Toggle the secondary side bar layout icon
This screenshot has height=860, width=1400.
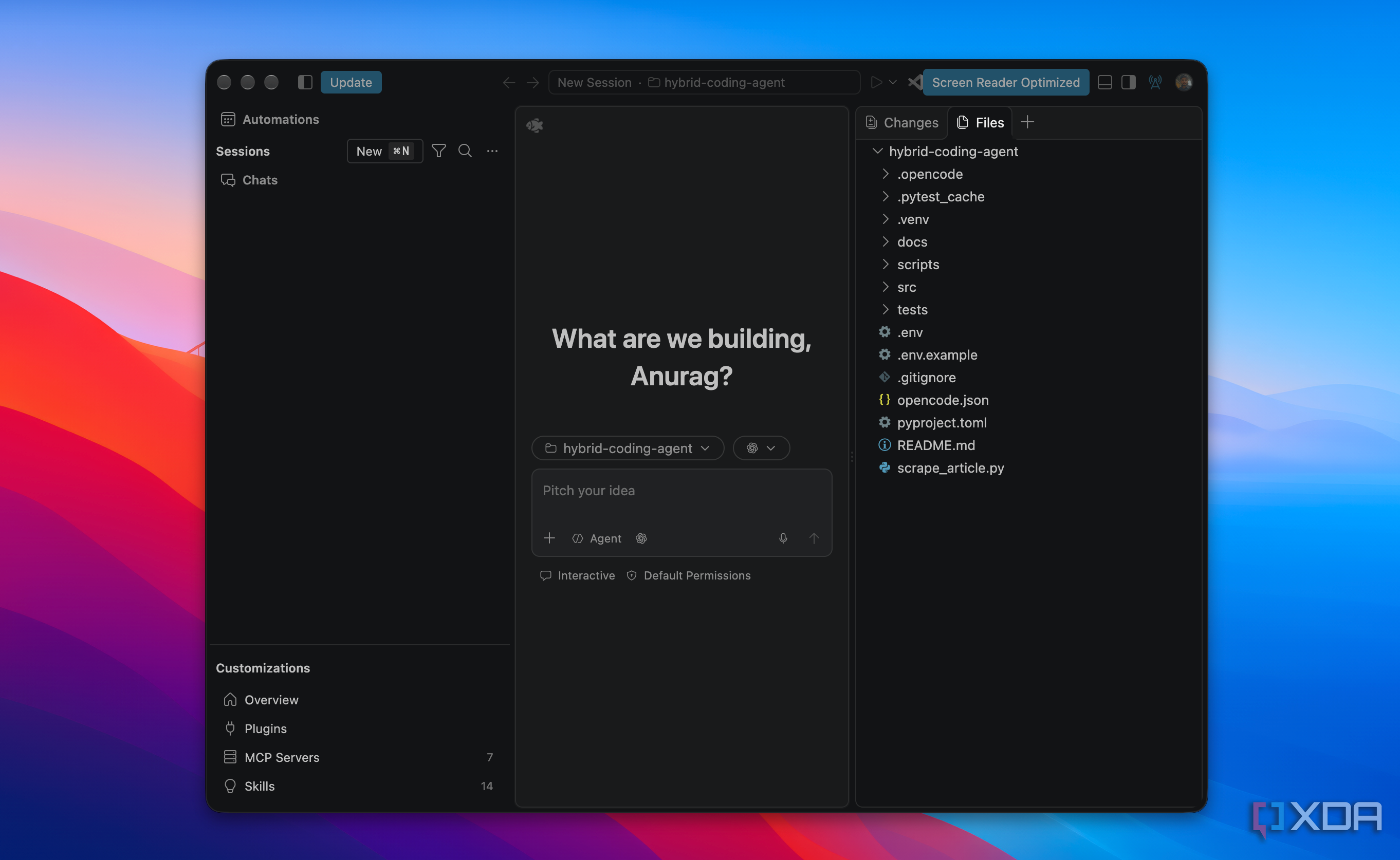(x=1128, y=83)
